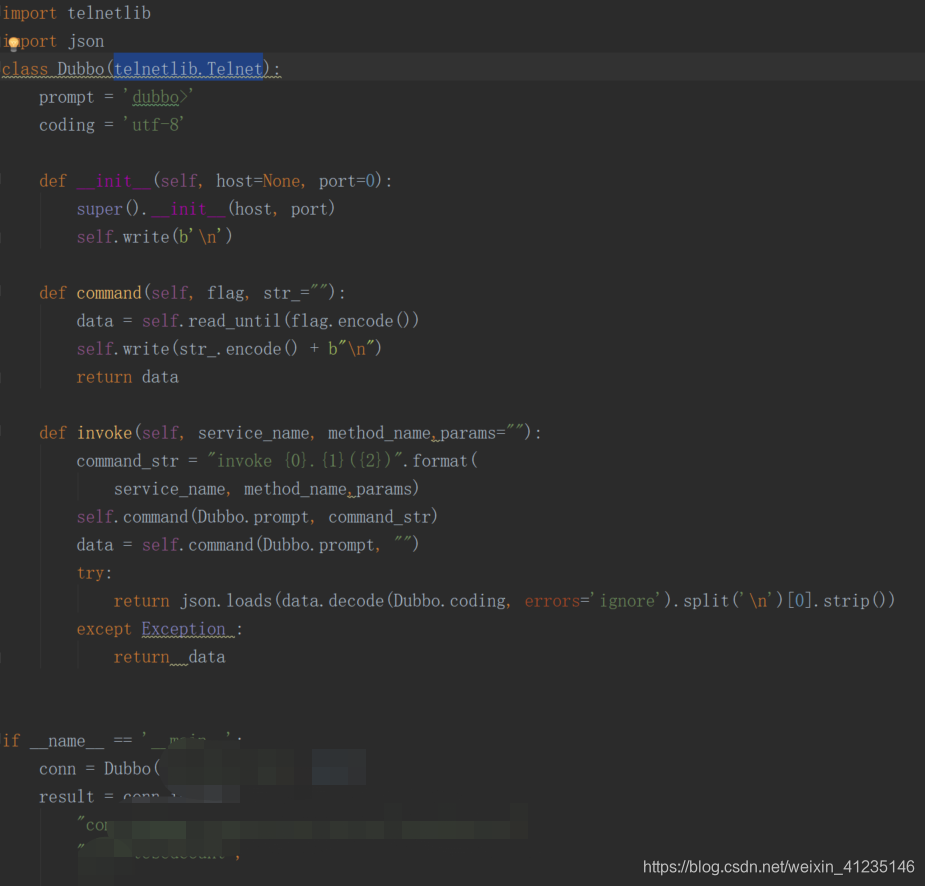Screen dimensions: 925x886
Task: Click the def command method name
Action: tap(108, 292)
